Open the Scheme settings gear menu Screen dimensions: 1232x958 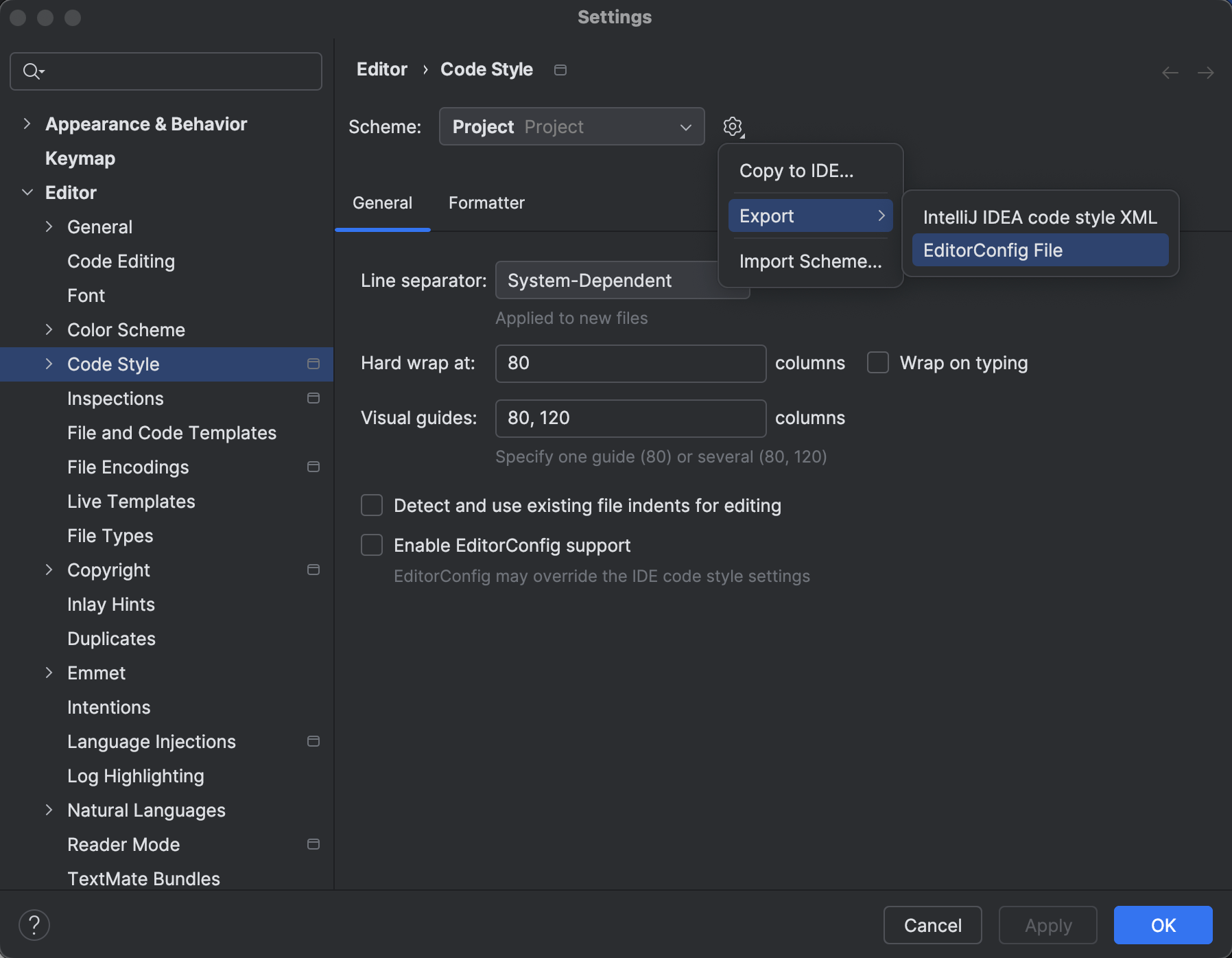733,126
